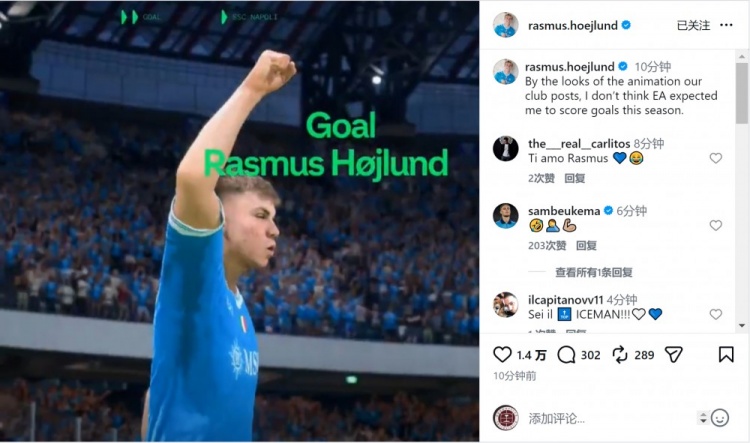
Task: Expand all 1 replies under sambeukema
Action: (594, 272)
